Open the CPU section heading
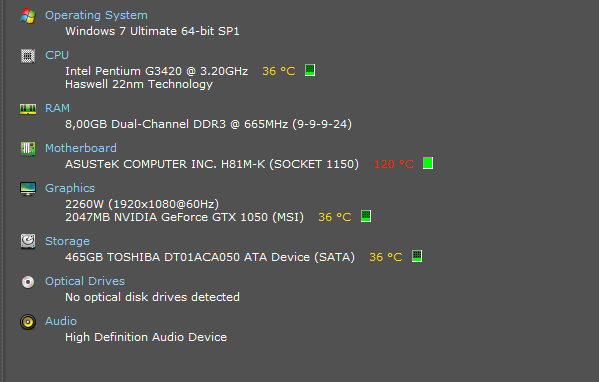 coord(57,55)
